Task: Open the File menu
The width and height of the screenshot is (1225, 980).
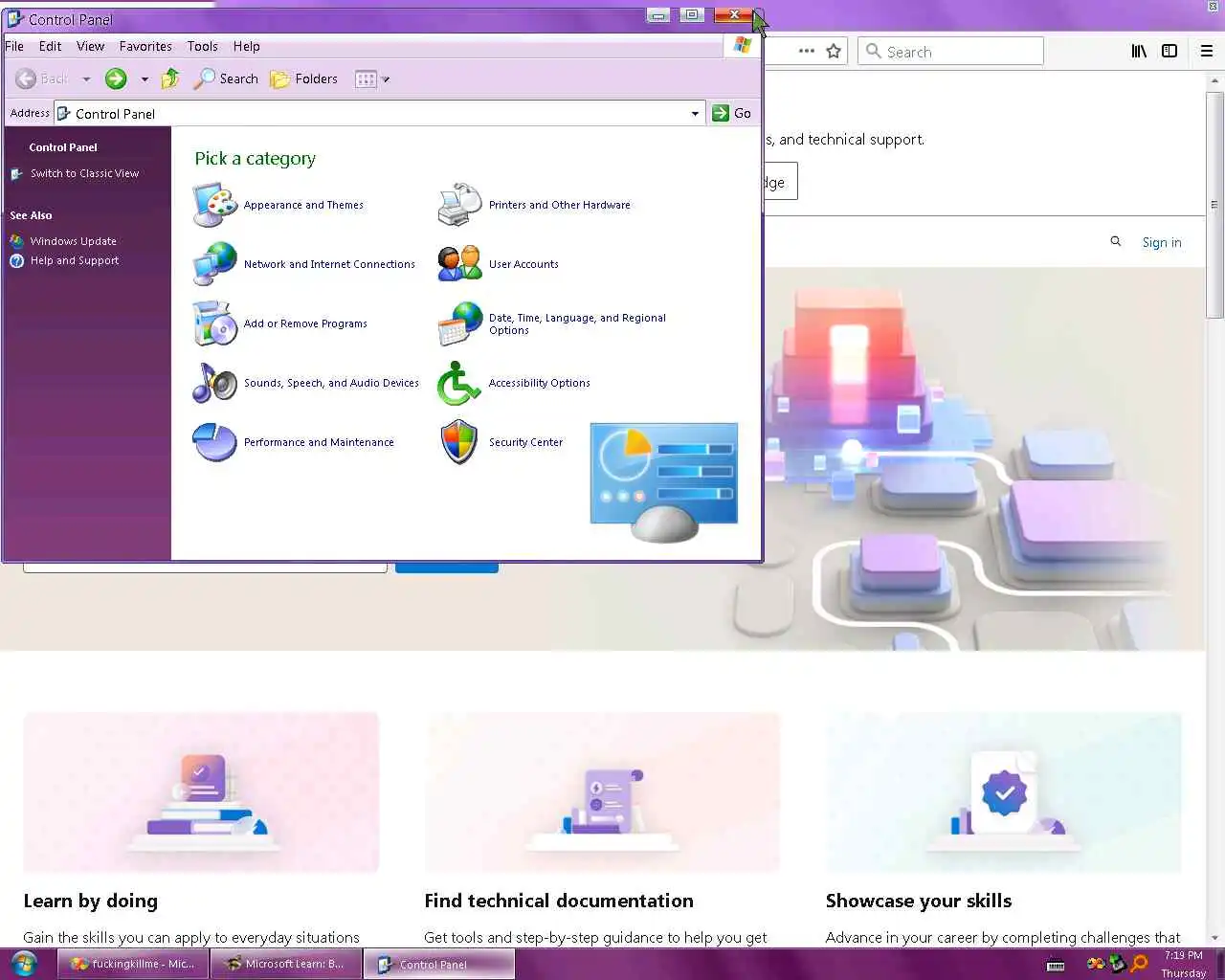Action: [x=14, y=46]
